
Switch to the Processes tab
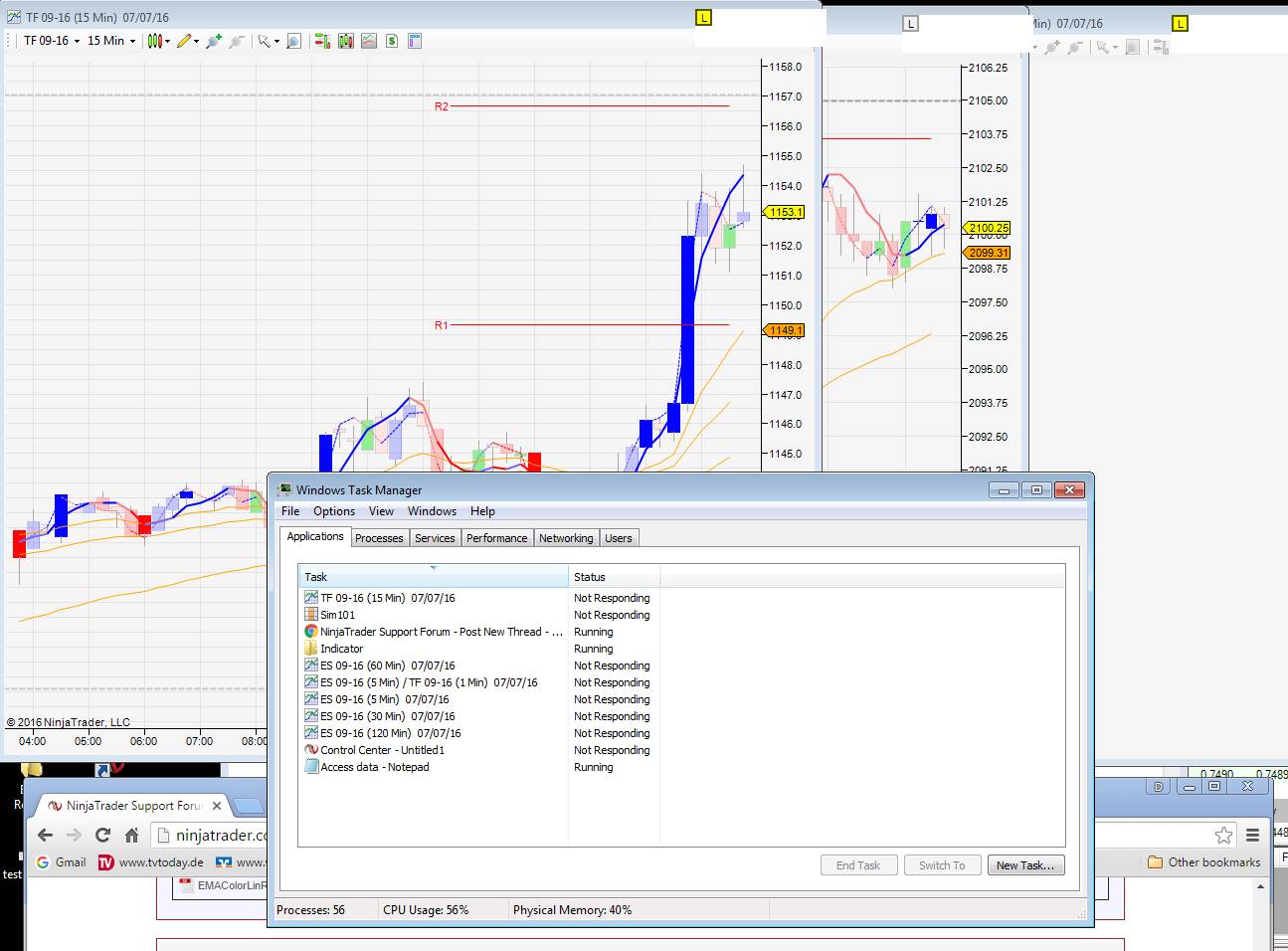(x=379, y=538)
